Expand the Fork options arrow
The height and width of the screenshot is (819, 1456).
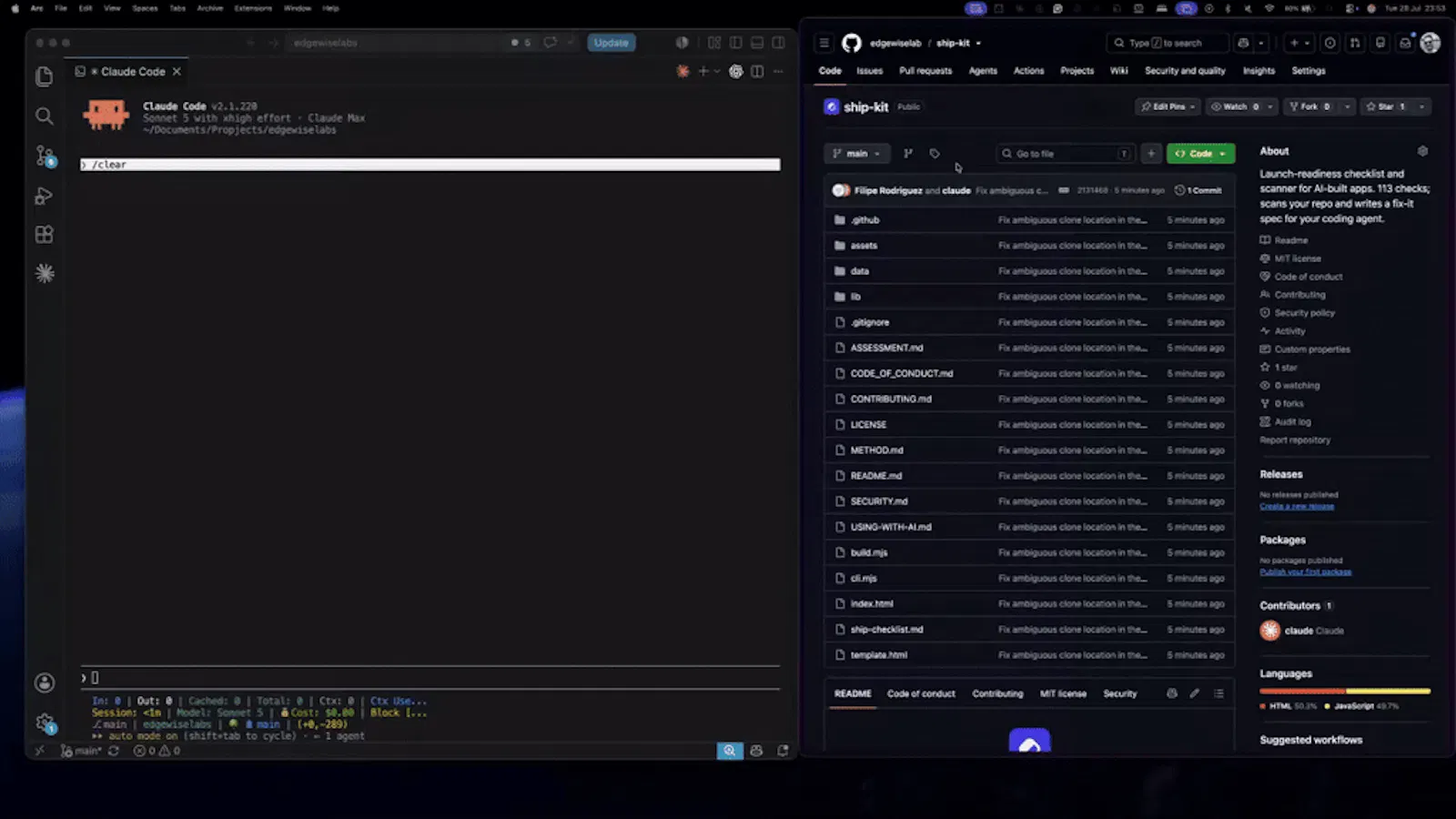tap(1348, 106)
